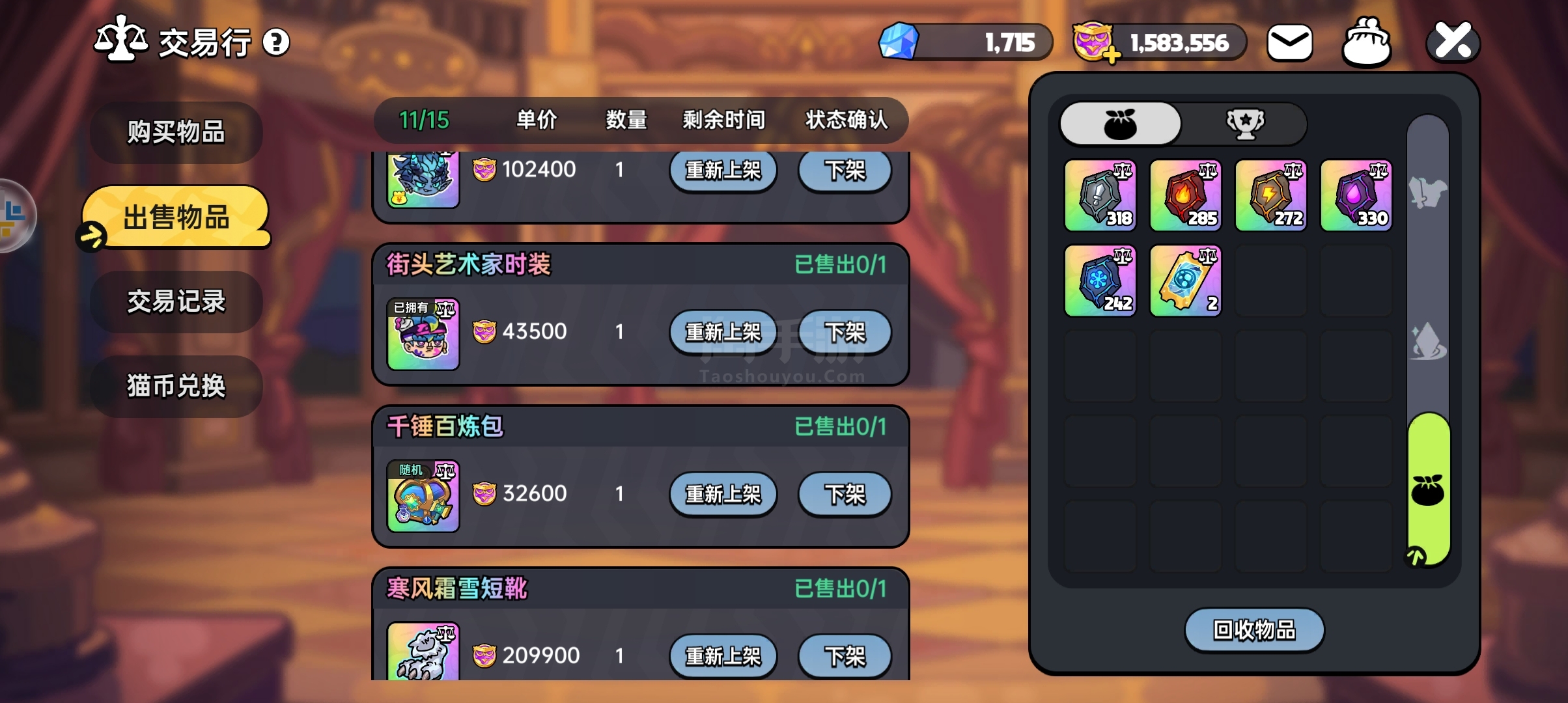Go to the 猫币兑换 coin exchange tab
The image size is (1568, 703).
(x=176, y=387)
